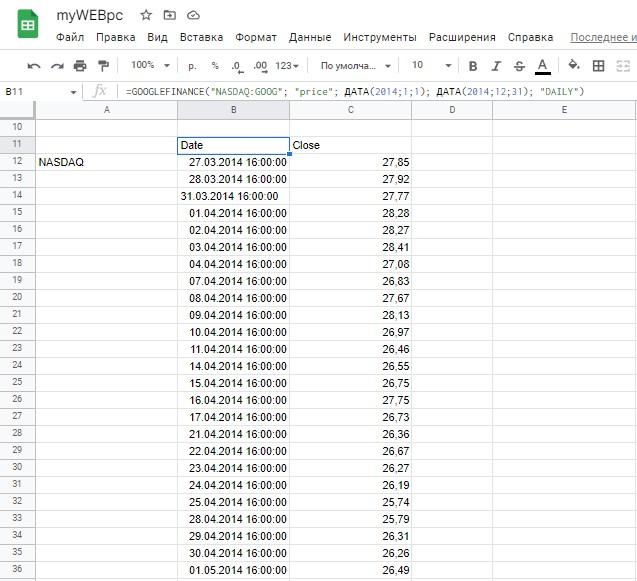The image size is (637, 581).
Task: Select cell with value 26,36
Action: pyautogui.click(x=351, y=434)
